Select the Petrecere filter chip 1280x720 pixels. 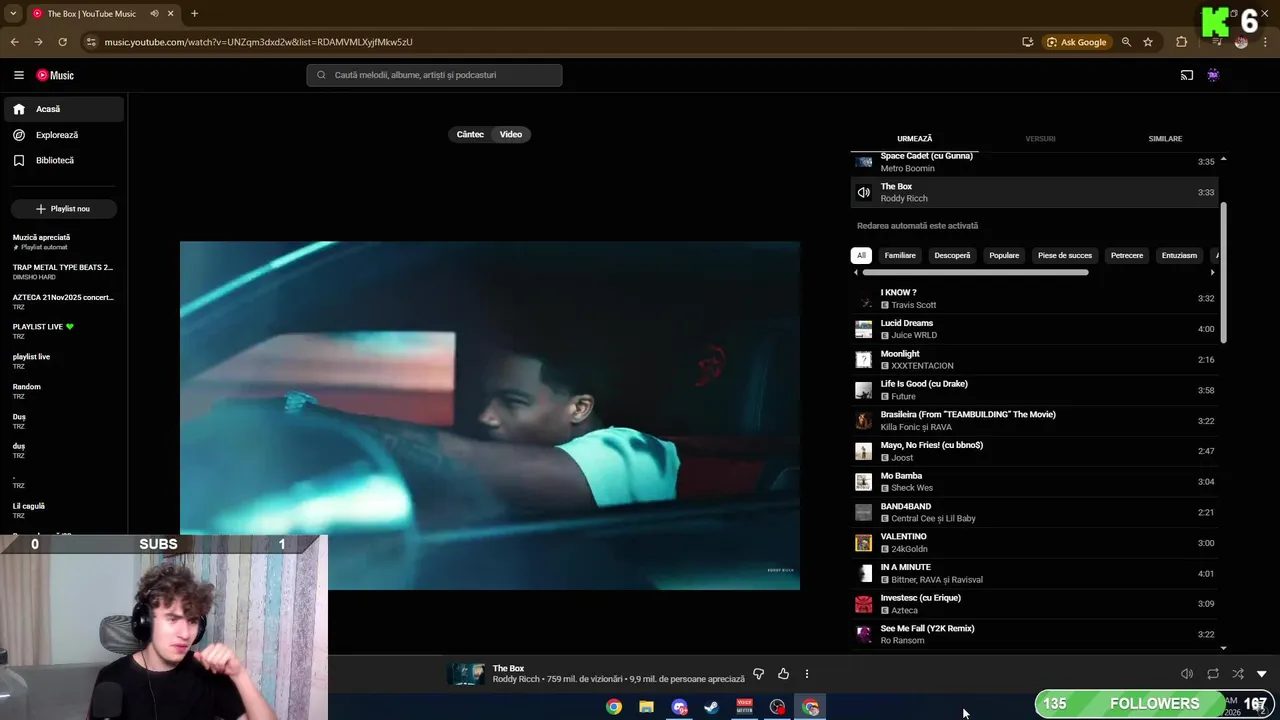pyautogui.click(x=1127, y=255)
